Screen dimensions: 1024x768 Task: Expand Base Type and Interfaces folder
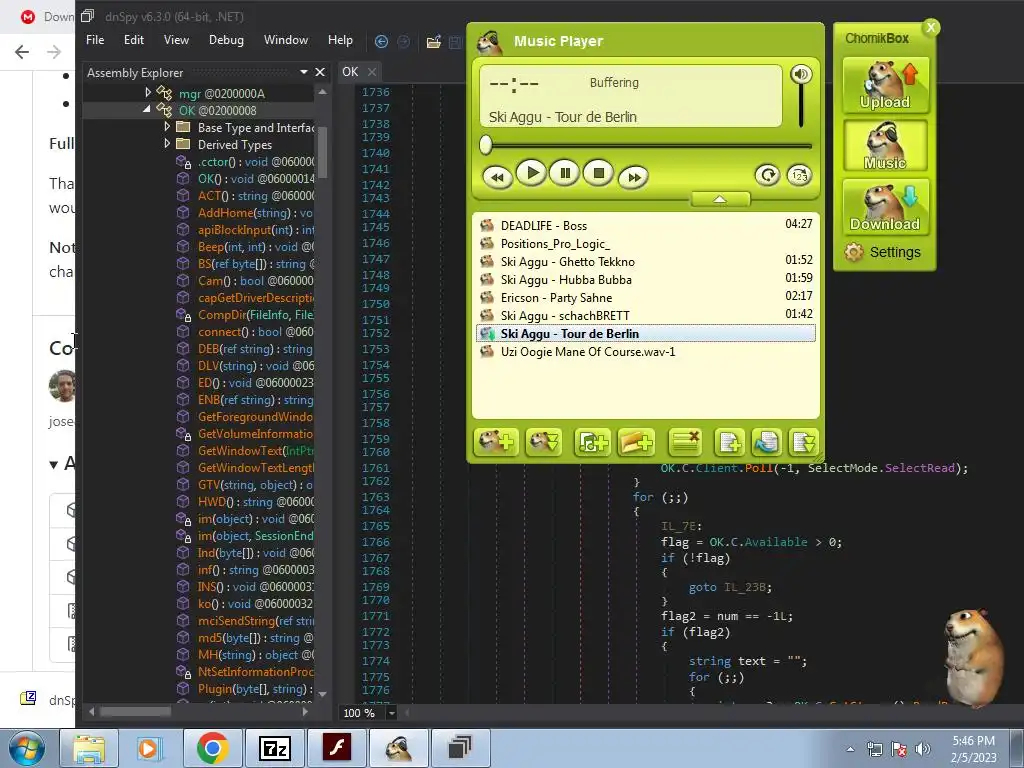(x=167, y=127)
